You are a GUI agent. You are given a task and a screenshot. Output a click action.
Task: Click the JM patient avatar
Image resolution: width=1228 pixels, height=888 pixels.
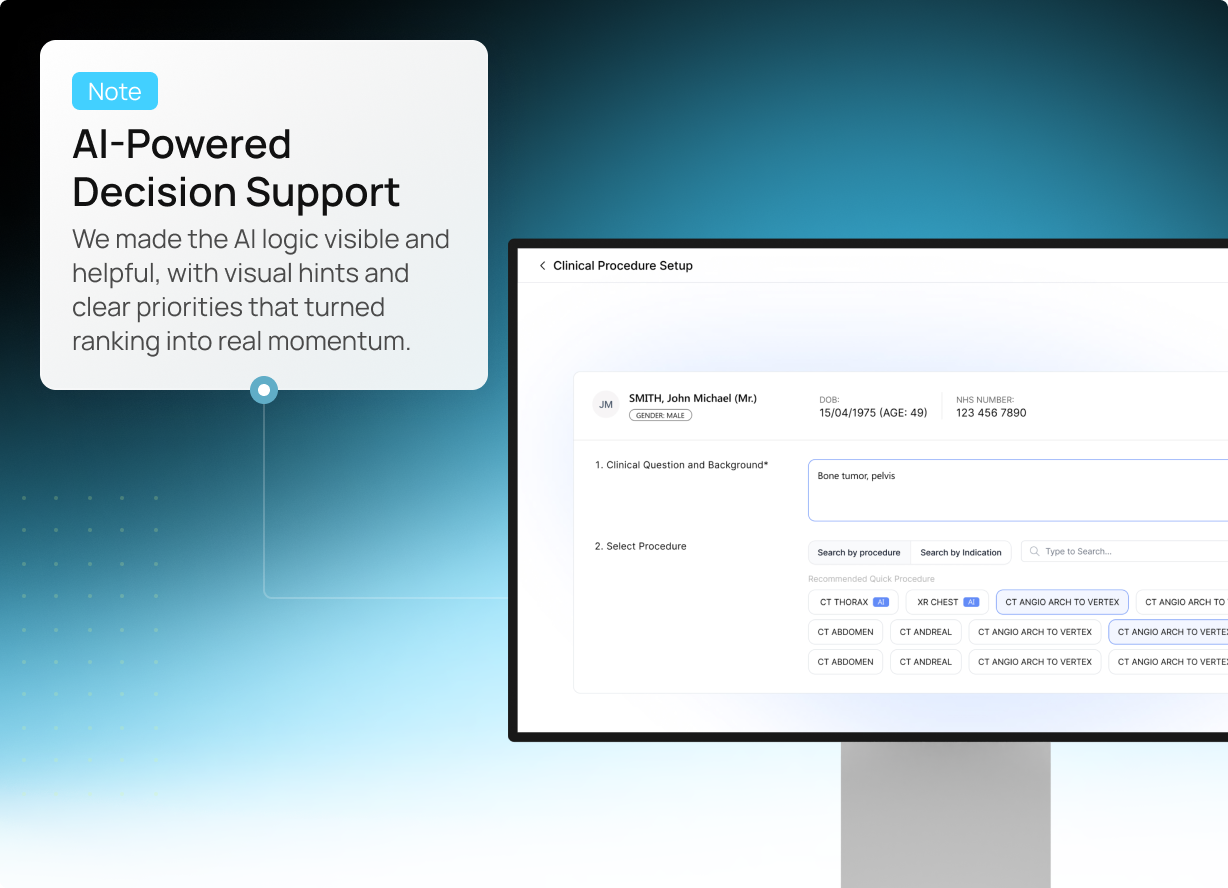605,403
